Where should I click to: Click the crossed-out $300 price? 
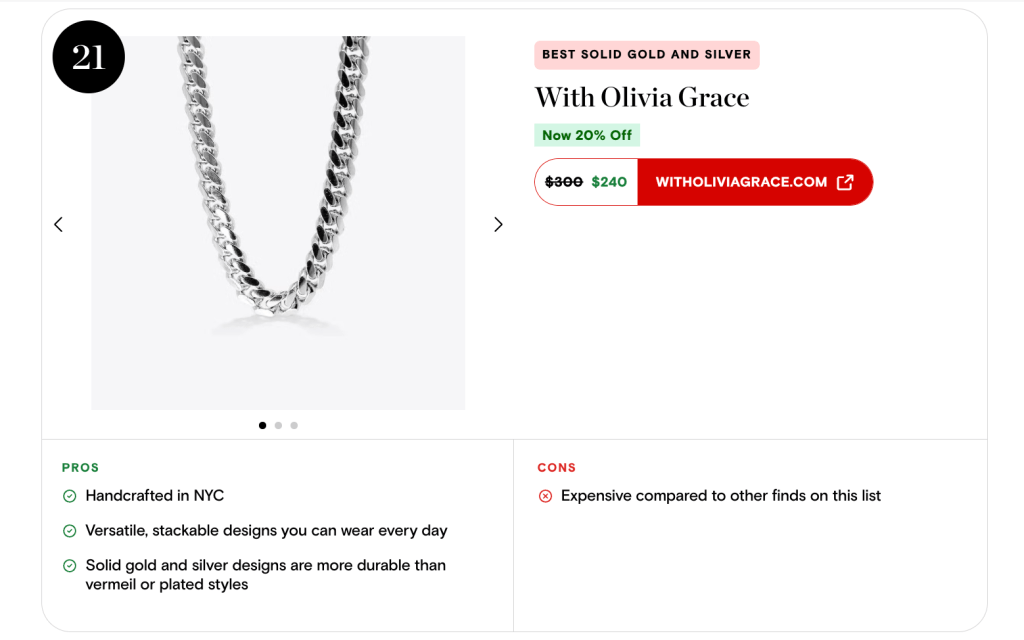(x=564, y=182)
